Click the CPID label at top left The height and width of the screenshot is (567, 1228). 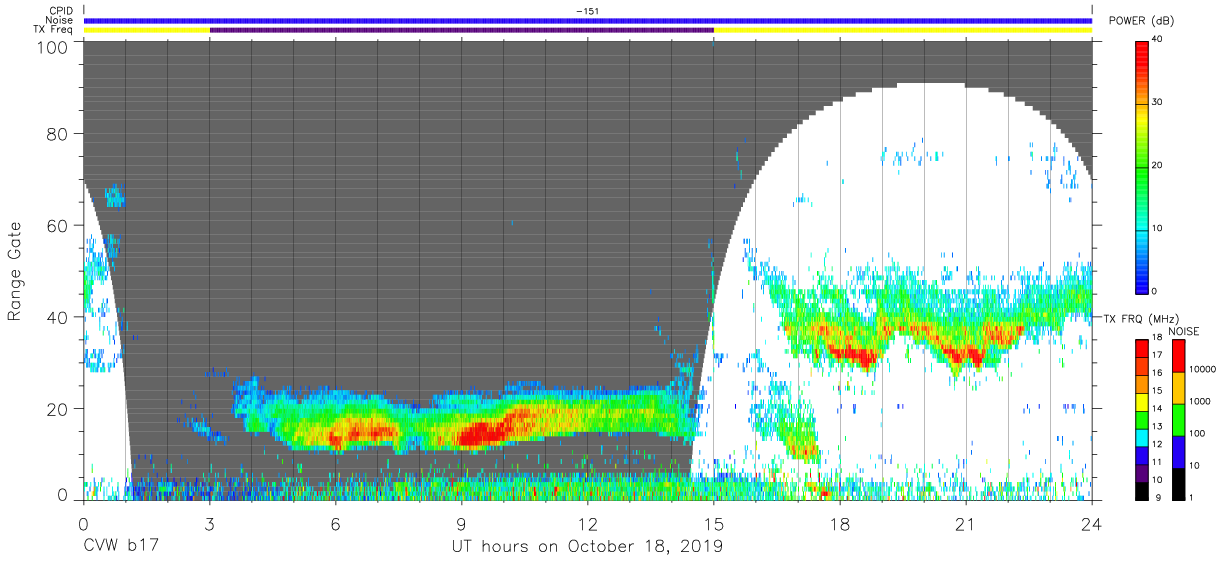(59, 11)
